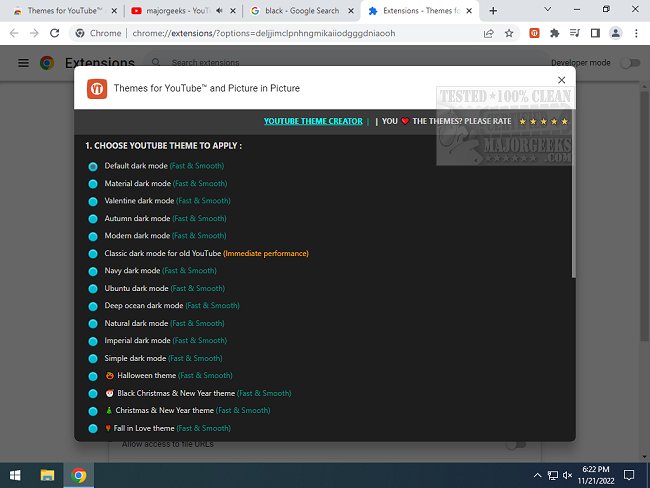This screenshot has width=650, height=488.
Task: Reload the current page
Action: (x=55, y=33)
